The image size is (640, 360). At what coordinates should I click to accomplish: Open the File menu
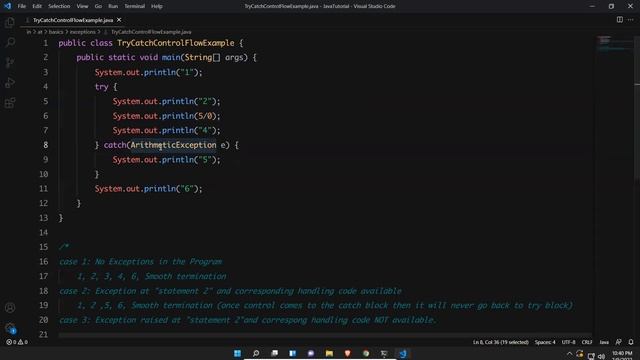pyautogui.click(x=22, y=6)
